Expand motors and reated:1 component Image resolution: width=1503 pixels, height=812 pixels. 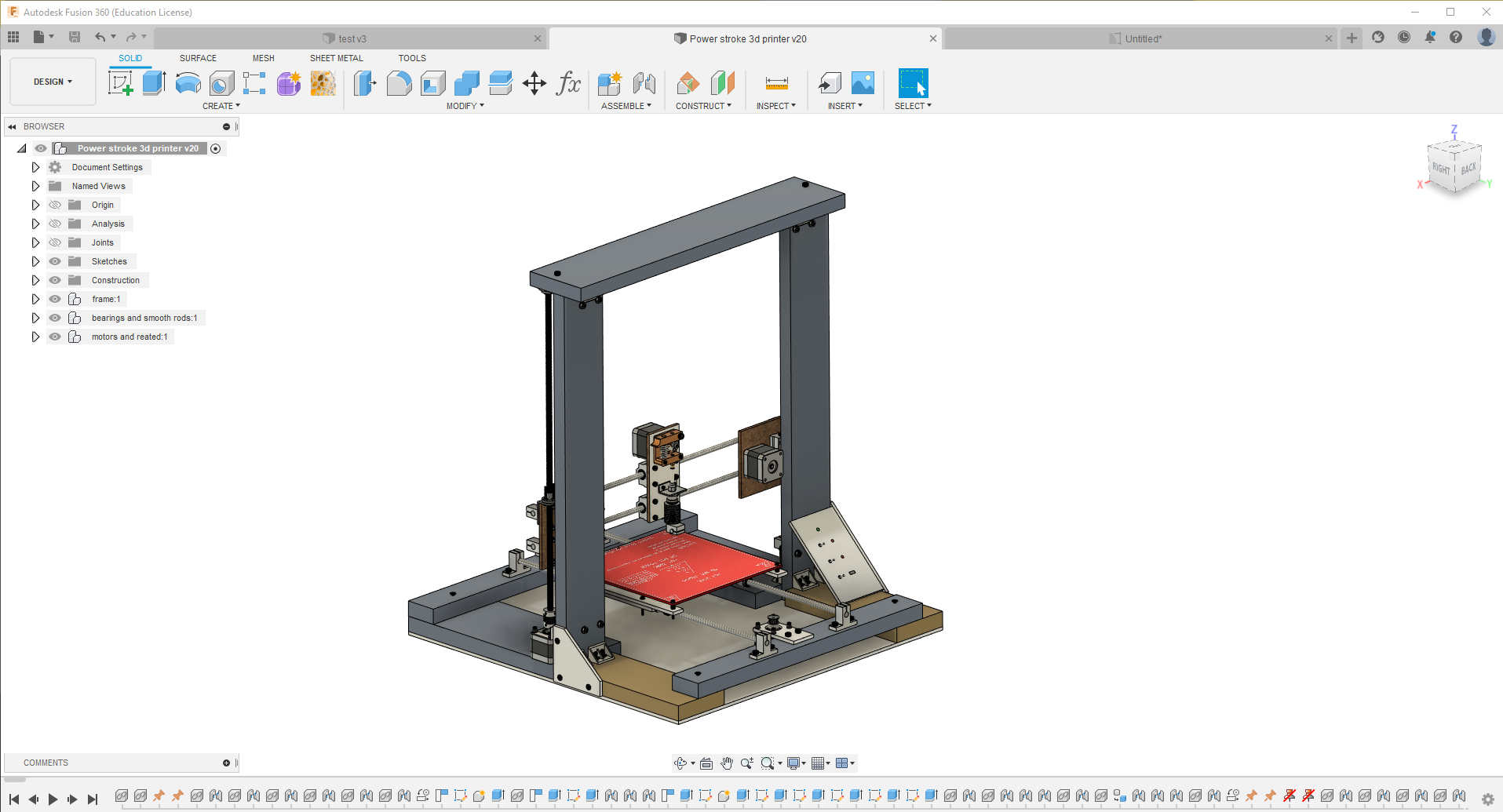click(35, 337)
